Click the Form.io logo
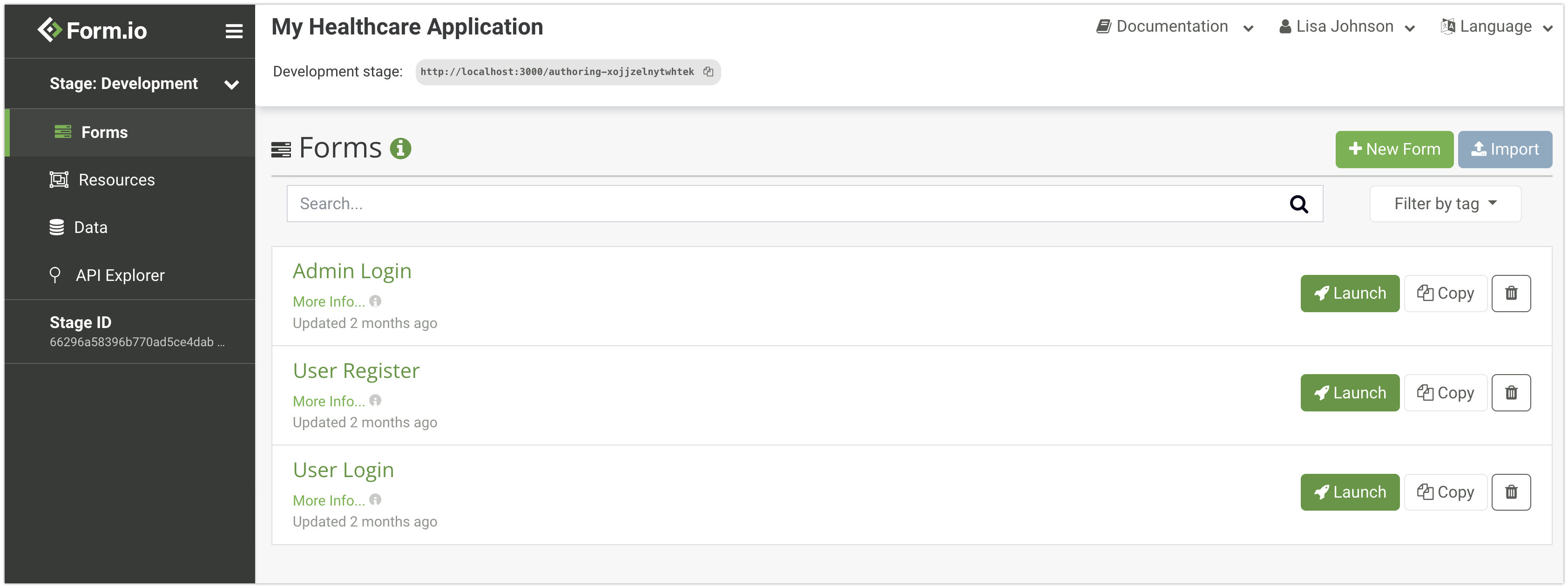1568x588 pixels. coord(93,30)
